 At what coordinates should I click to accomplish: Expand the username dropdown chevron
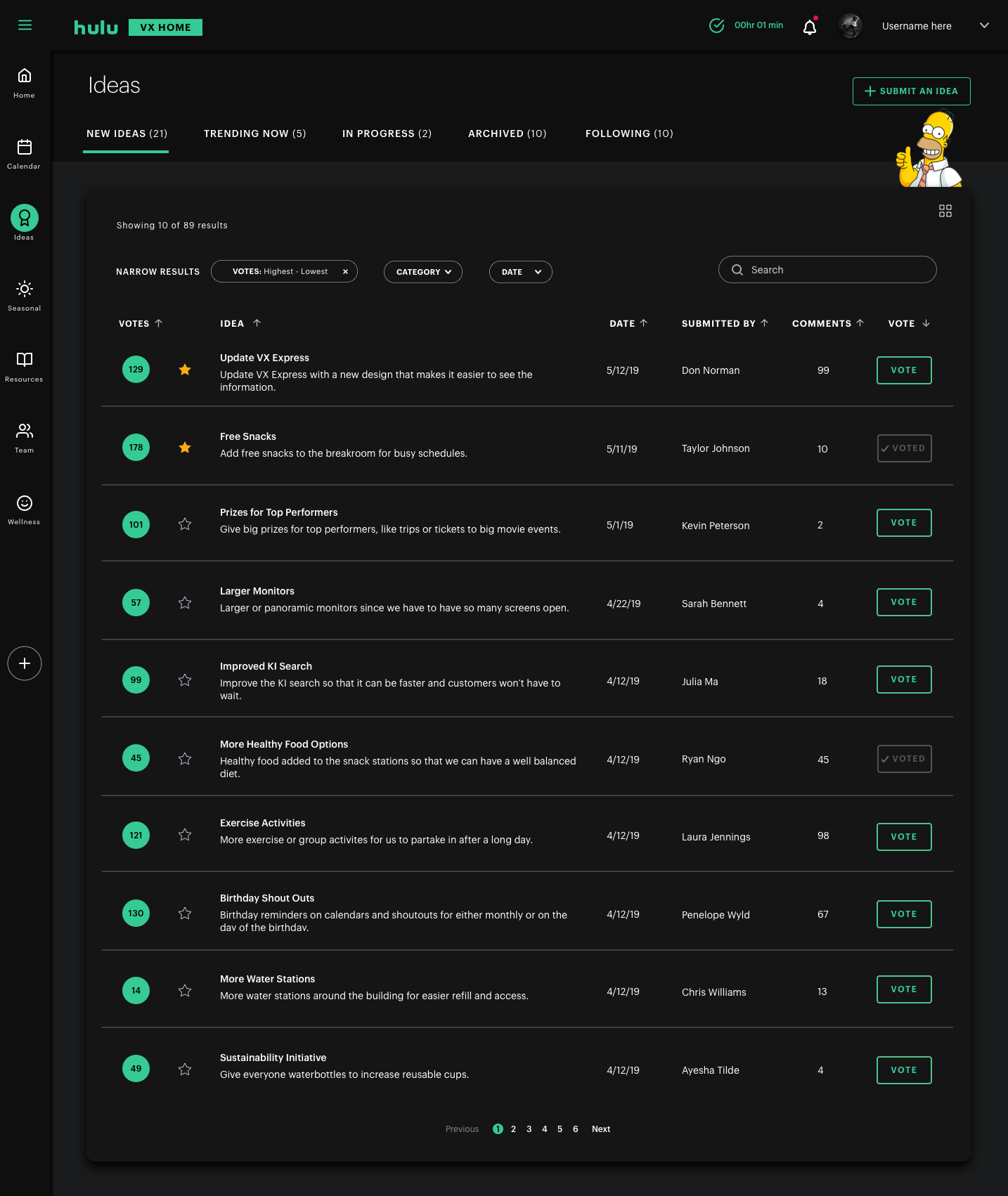tap(984, 25)
